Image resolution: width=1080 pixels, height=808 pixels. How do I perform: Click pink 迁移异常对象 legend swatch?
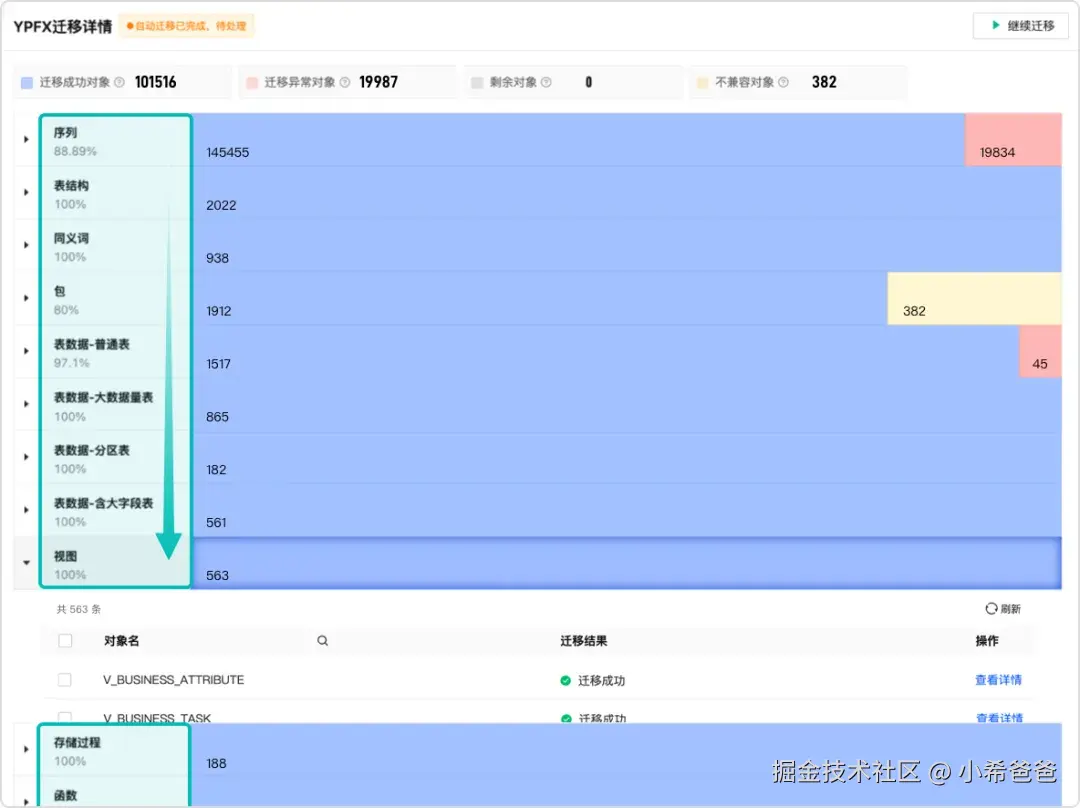pyautogui.click(x=252, y=83)
